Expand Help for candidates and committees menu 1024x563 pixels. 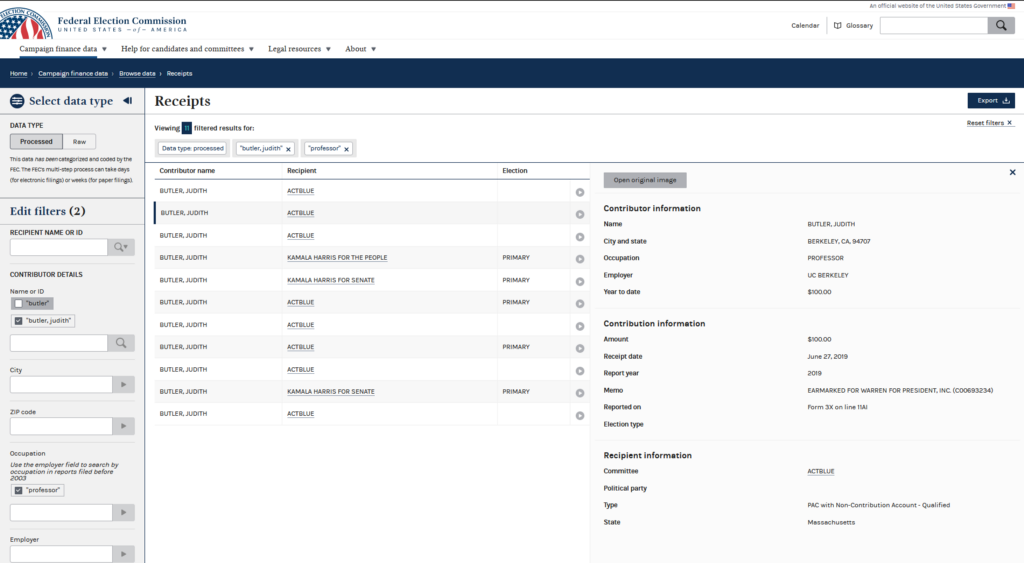[187, 49]
